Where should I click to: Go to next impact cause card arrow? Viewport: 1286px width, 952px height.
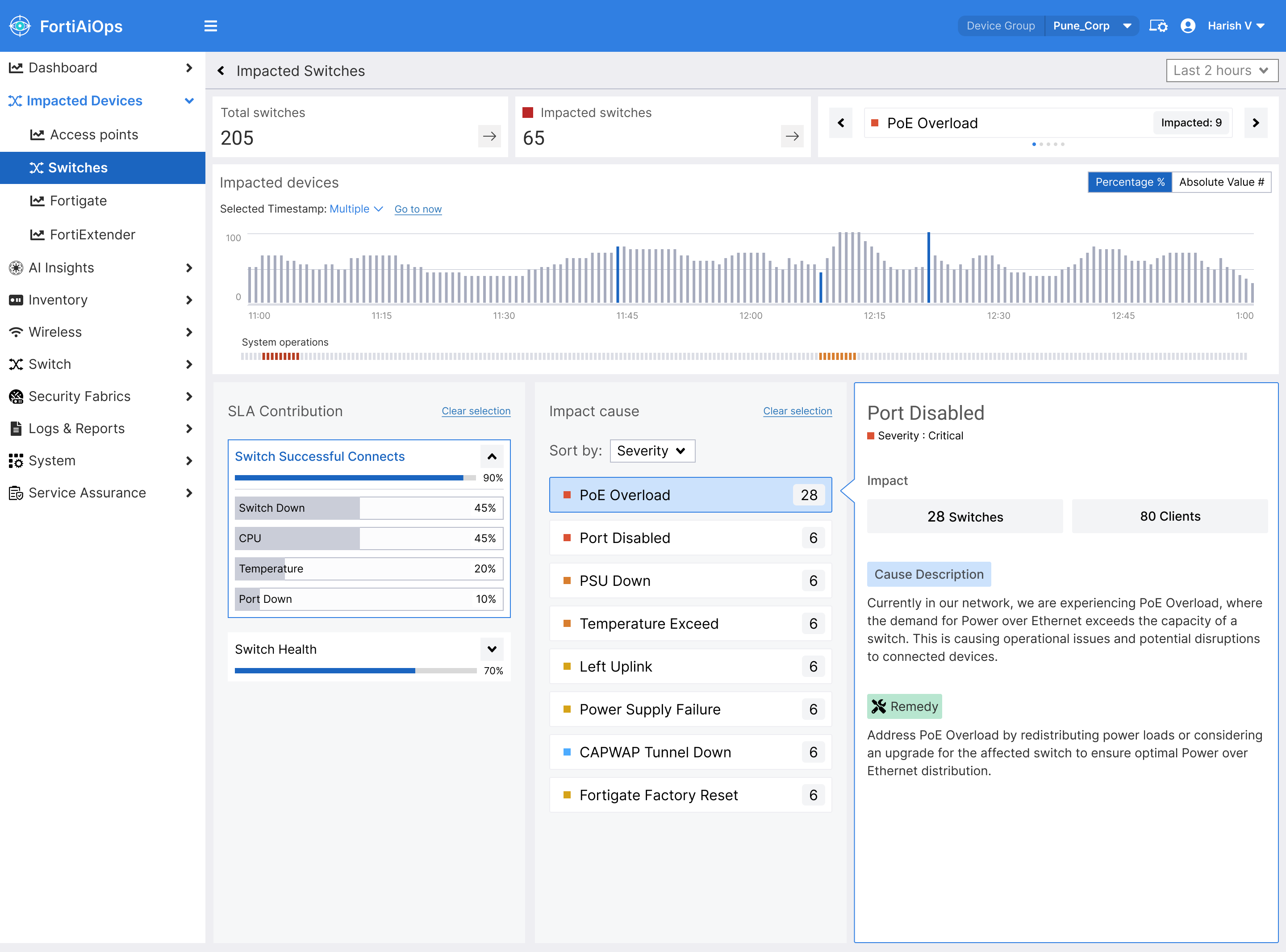(x=1256, y=123)
